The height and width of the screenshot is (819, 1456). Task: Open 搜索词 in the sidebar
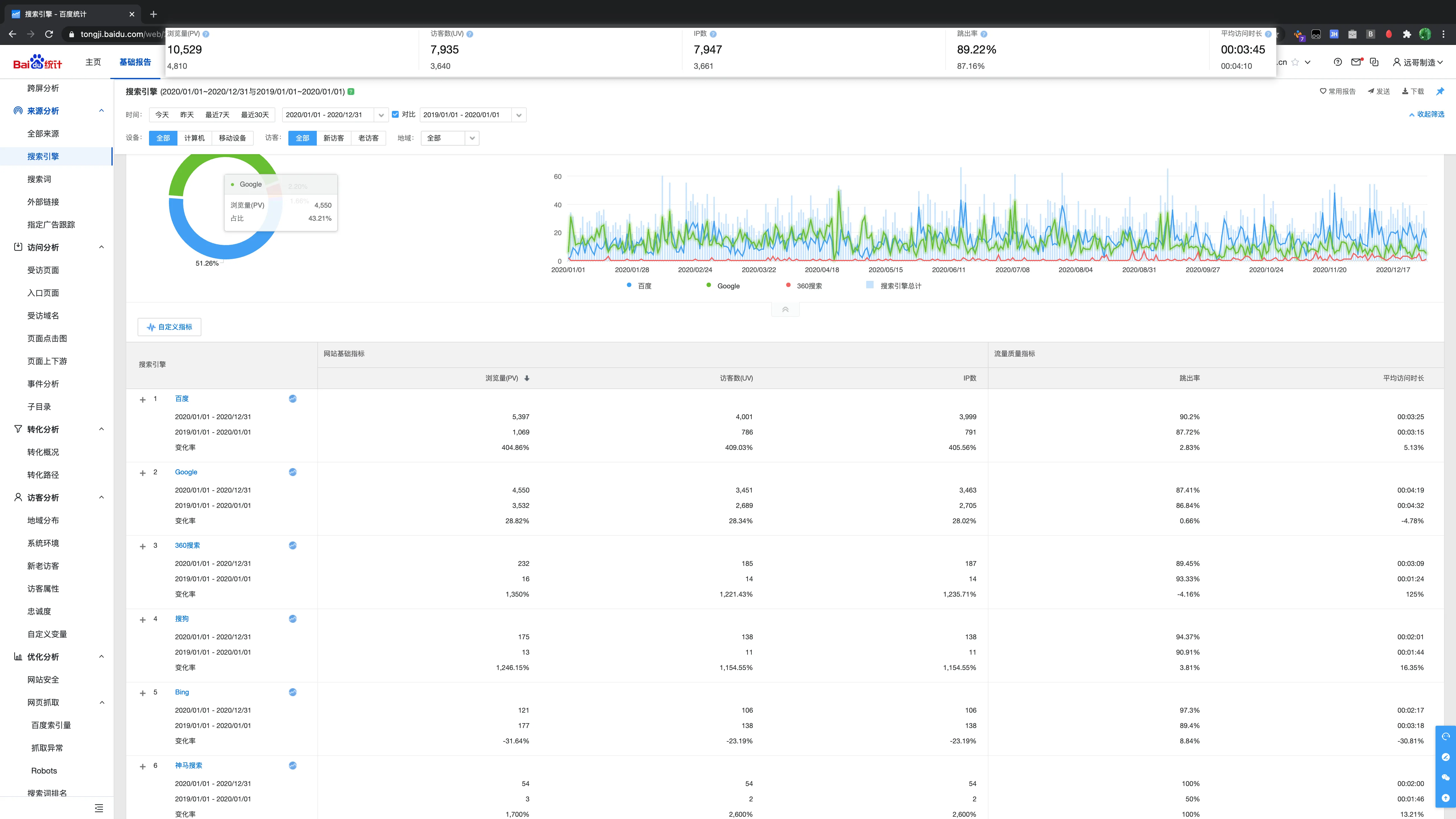point(39,179)
